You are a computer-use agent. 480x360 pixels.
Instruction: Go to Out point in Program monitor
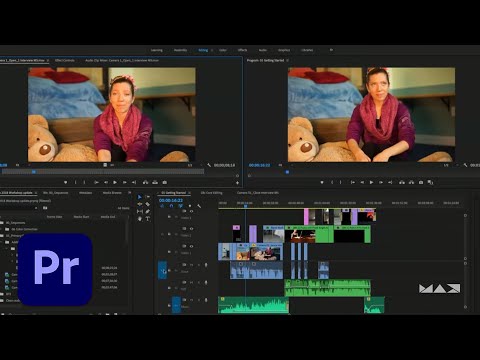[x=390, y=182]
